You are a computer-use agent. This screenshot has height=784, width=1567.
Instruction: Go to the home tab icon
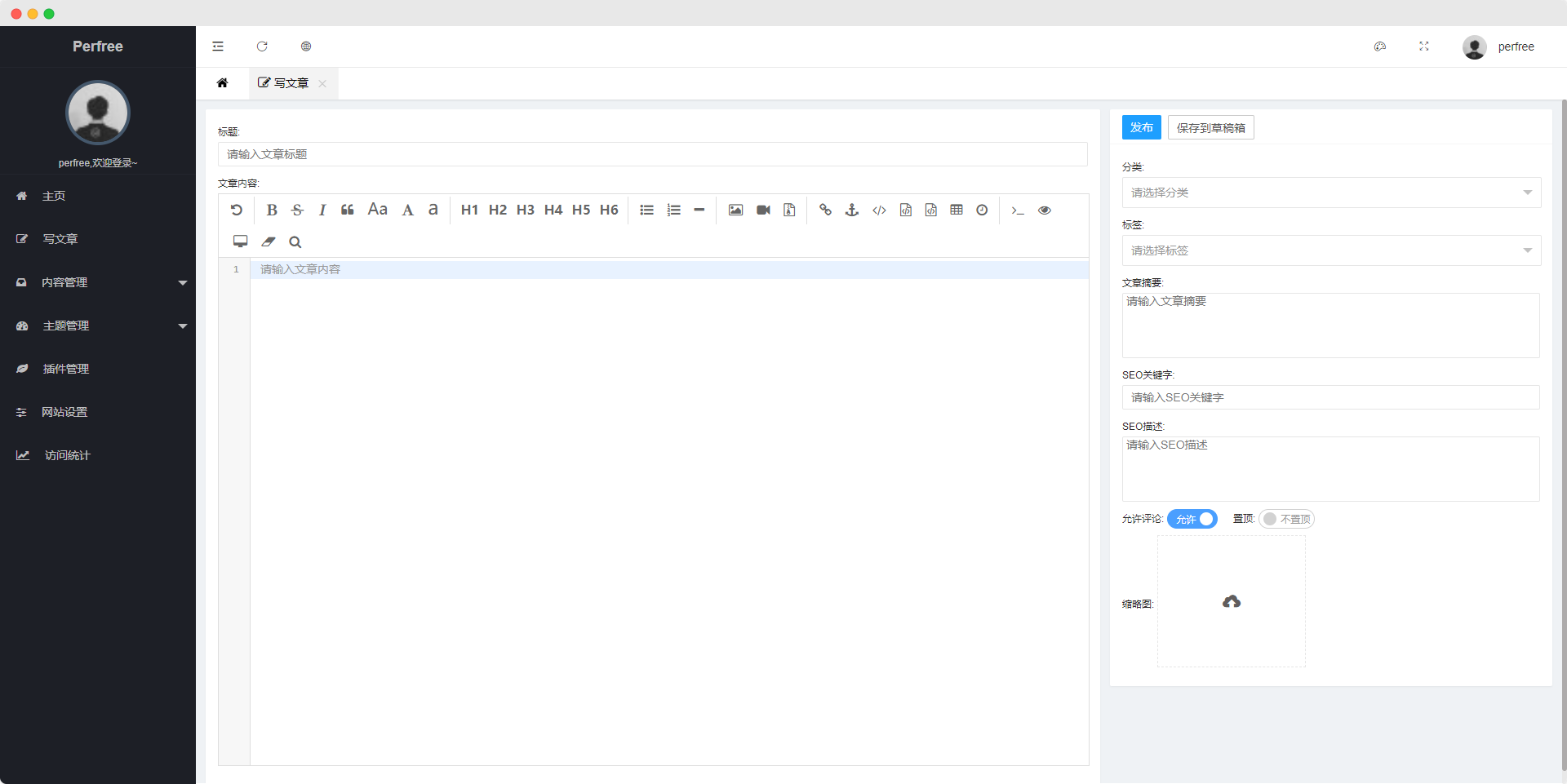(222, 83)
